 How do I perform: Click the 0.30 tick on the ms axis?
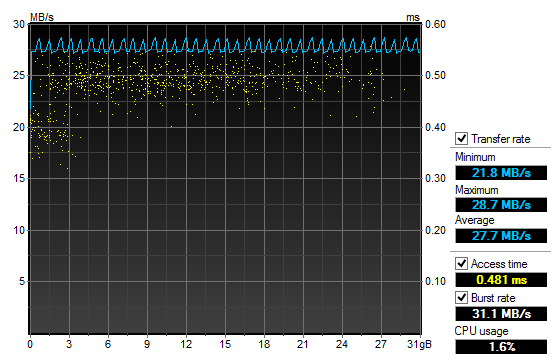[x=435, y=178]
